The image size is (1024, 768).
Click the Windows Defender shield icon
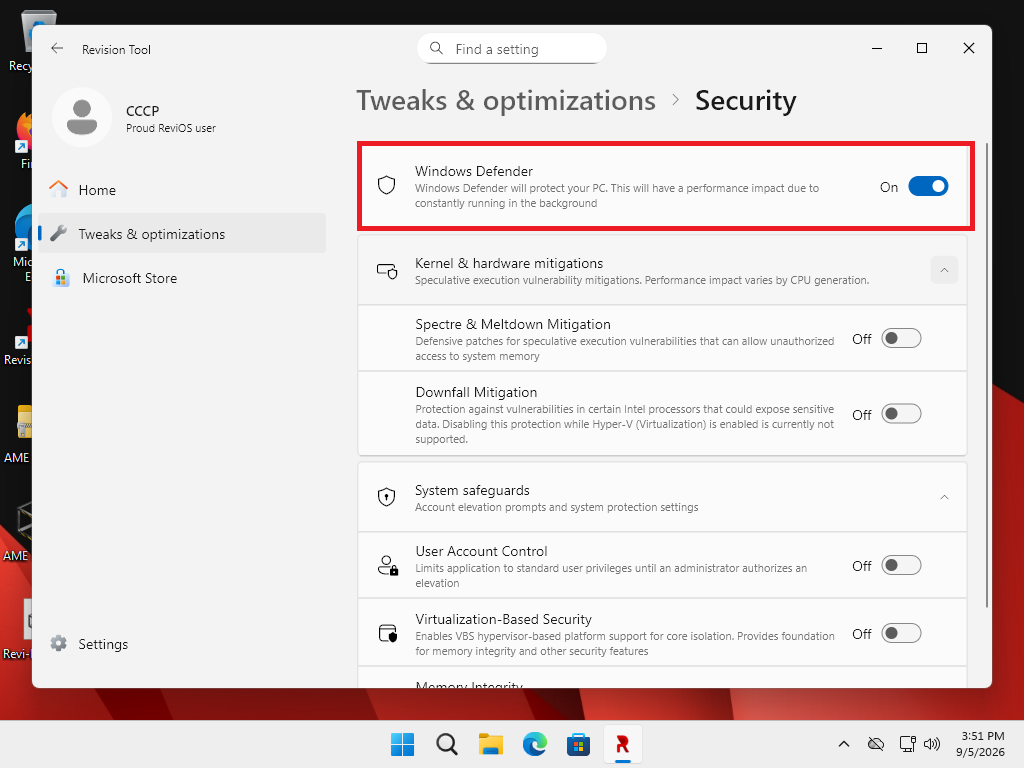387,185
